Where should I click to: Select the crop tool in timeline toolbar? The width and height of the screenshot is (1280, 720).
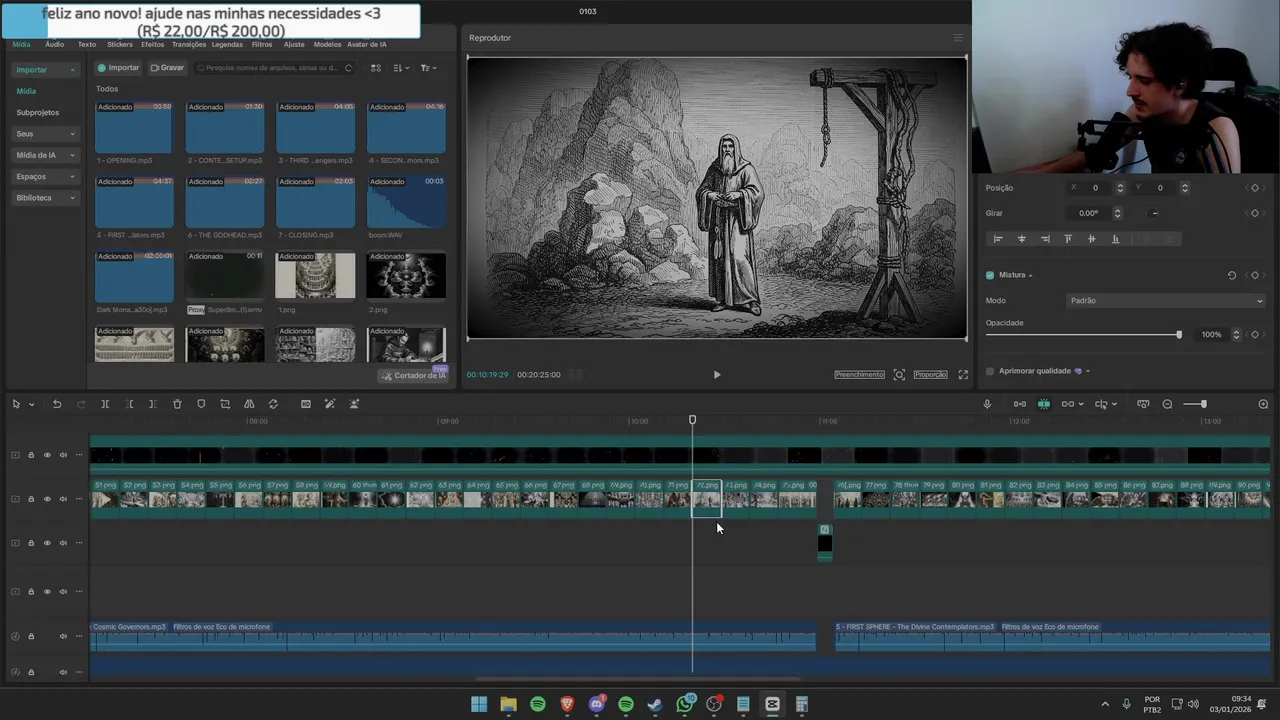tap(225, 404)
